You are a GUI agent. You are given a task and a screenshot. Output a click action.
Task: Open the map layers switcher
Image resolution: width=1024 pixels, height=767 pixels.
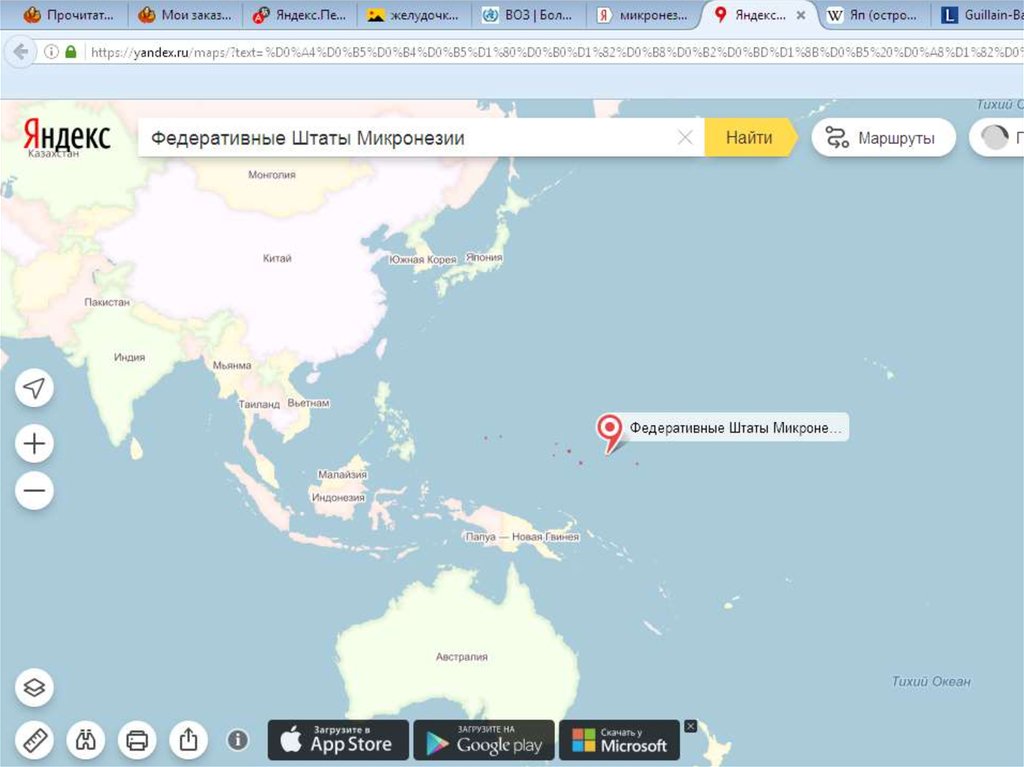pyautogui.click(x=35, y=687)
